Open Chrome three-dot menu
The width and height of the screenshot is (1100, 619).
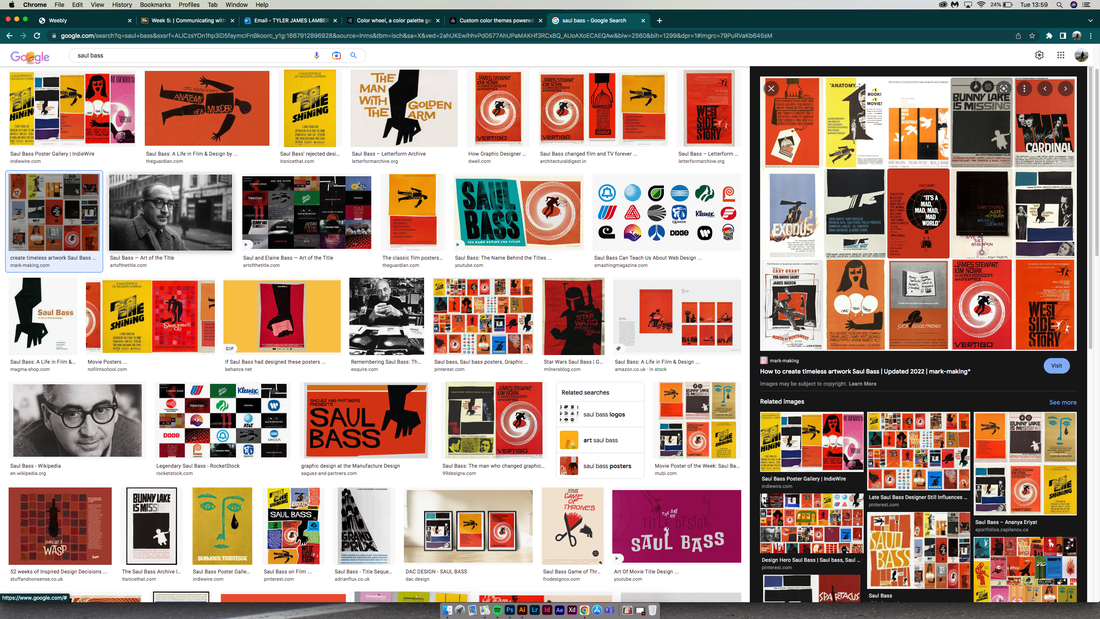click(1091, 36)
